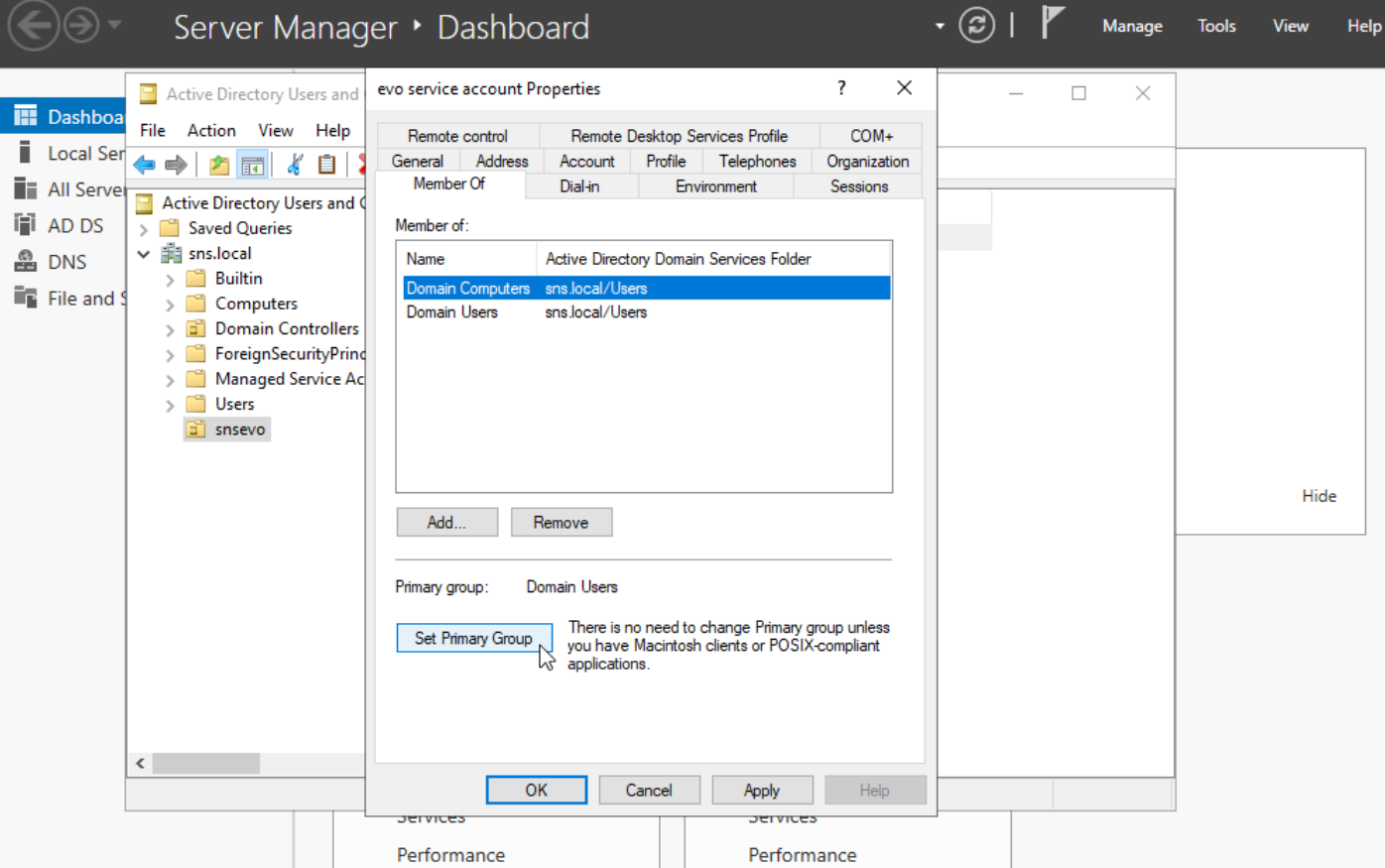Viewport: 1385px width, 868px height.
Task: Click the tree pane horizontal scrollbar thumb
Action: [x=205, y=763]
